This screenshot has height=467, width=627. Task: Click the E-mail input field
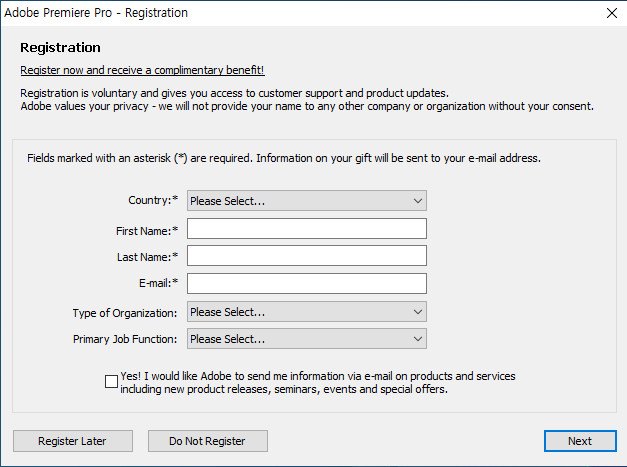tap(307, 283)
